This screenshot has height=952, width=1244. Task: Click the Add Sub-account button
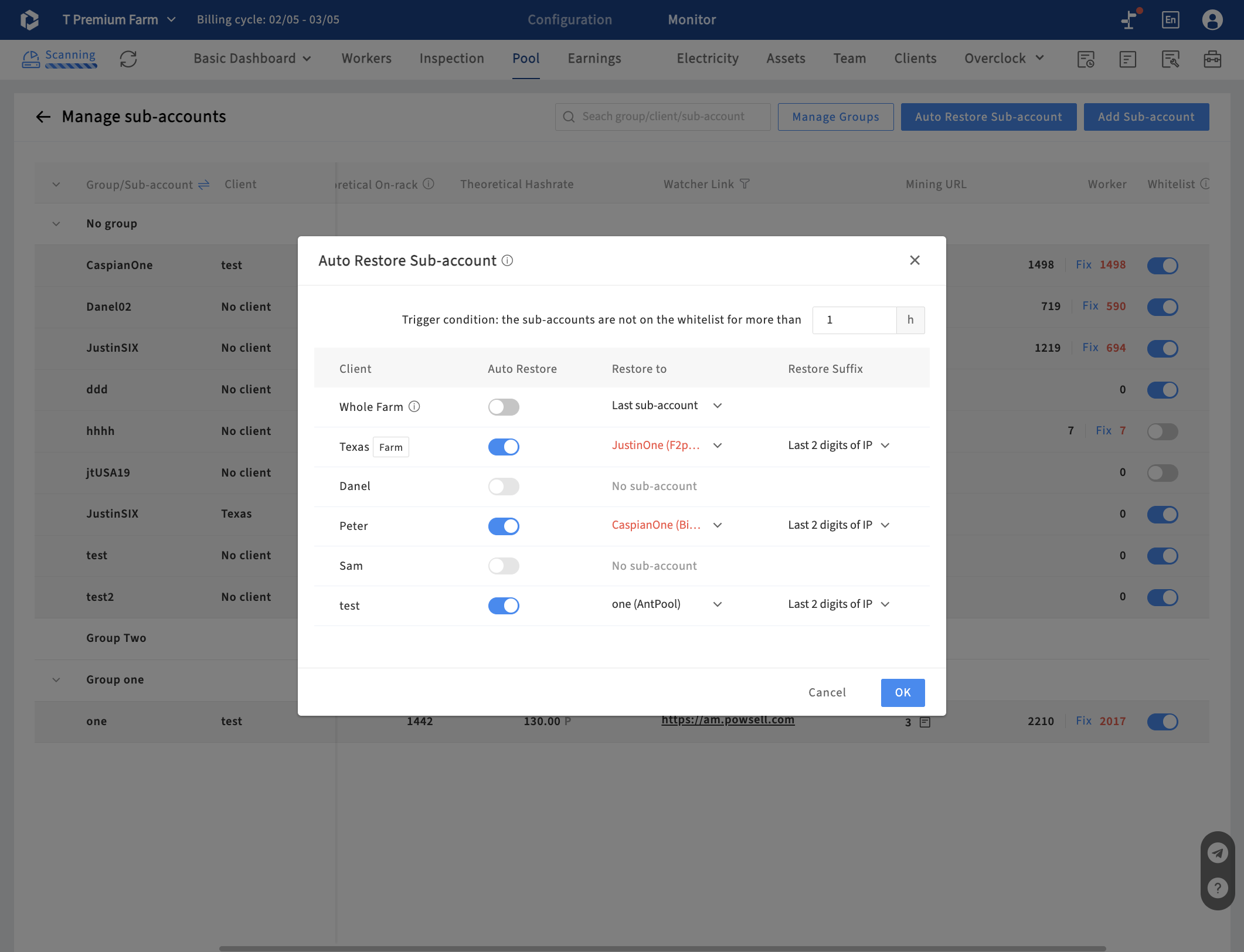1146,117
